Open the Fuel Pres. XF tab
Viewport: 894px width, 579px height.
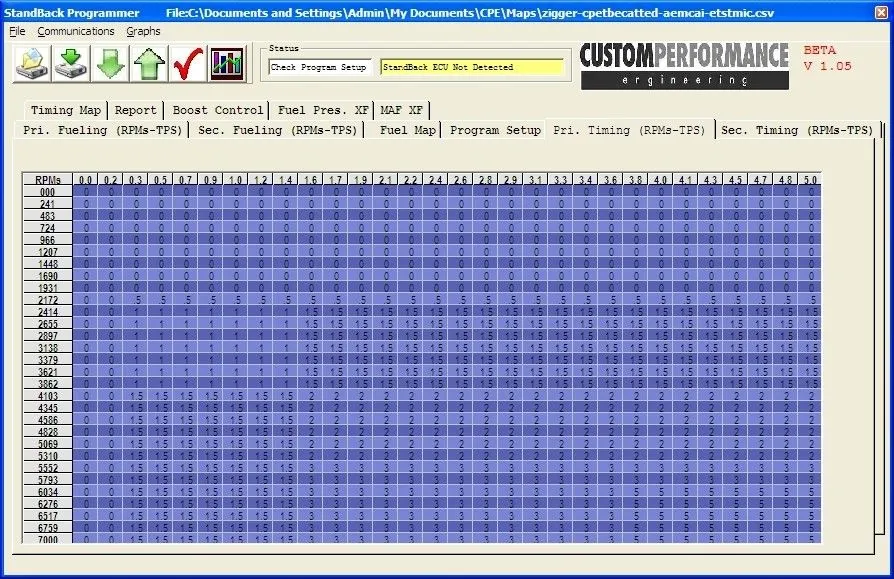click(322, 110)
